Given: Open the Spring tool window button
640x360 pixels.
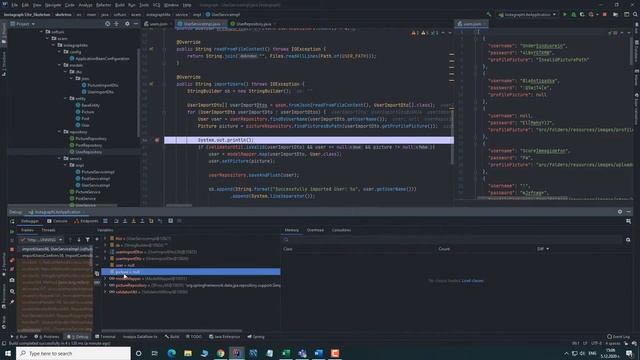Looking at the screenshot, I should [x=256, y=337].
